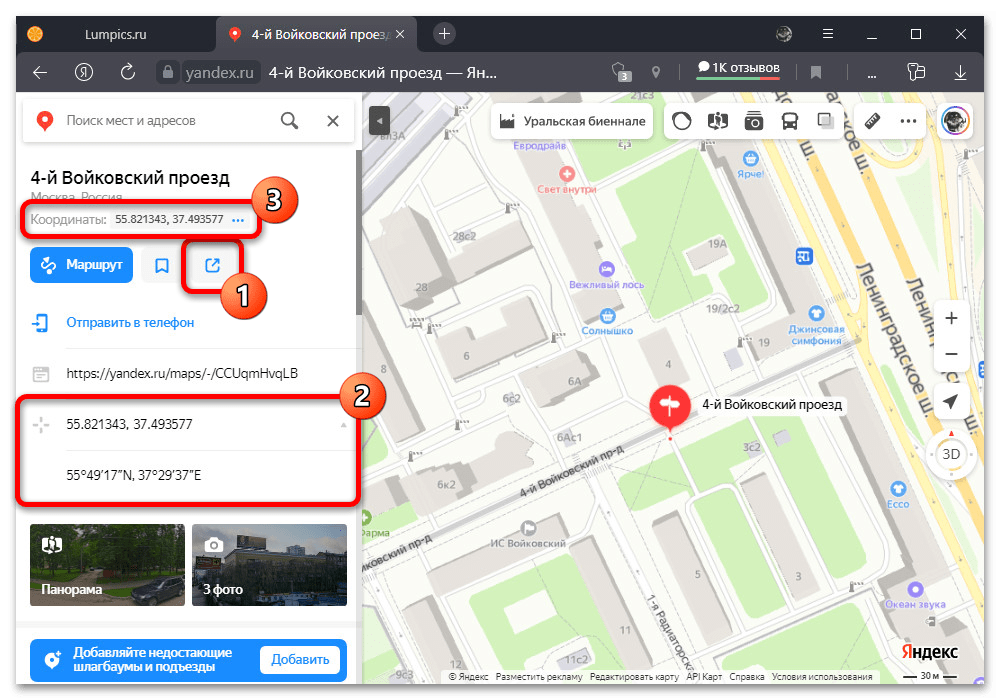
Task: Click Океан звука map marker
Action: point(915,589)
